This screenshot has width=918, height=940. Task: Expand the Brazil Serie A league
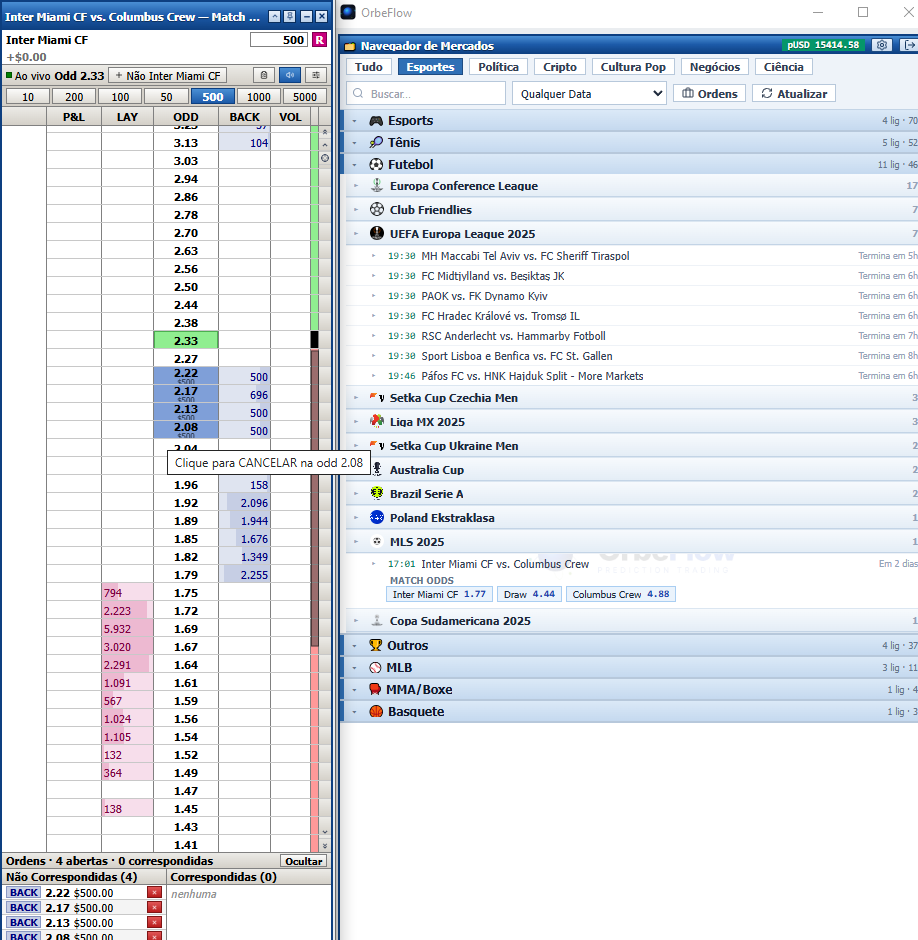(356, 493)
